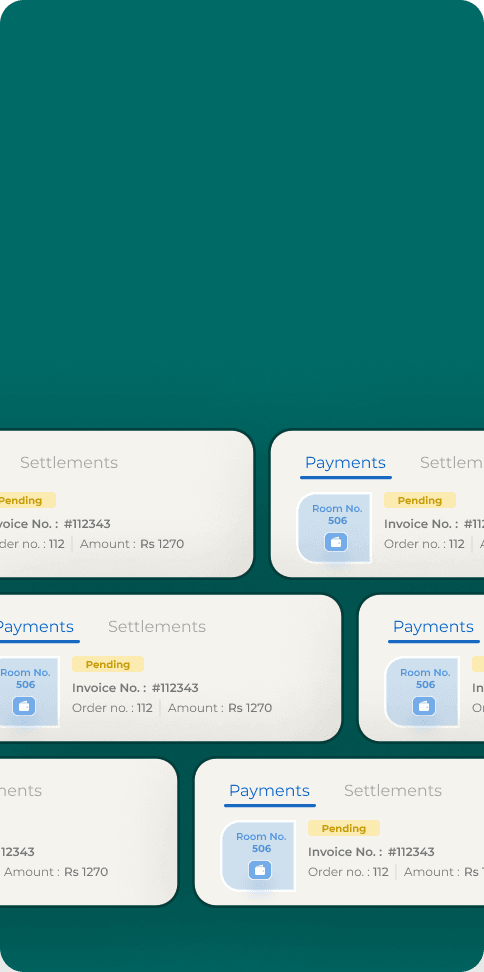
Task: Switch to Settlements tab in the bottom card
Action: pos(393,790)
